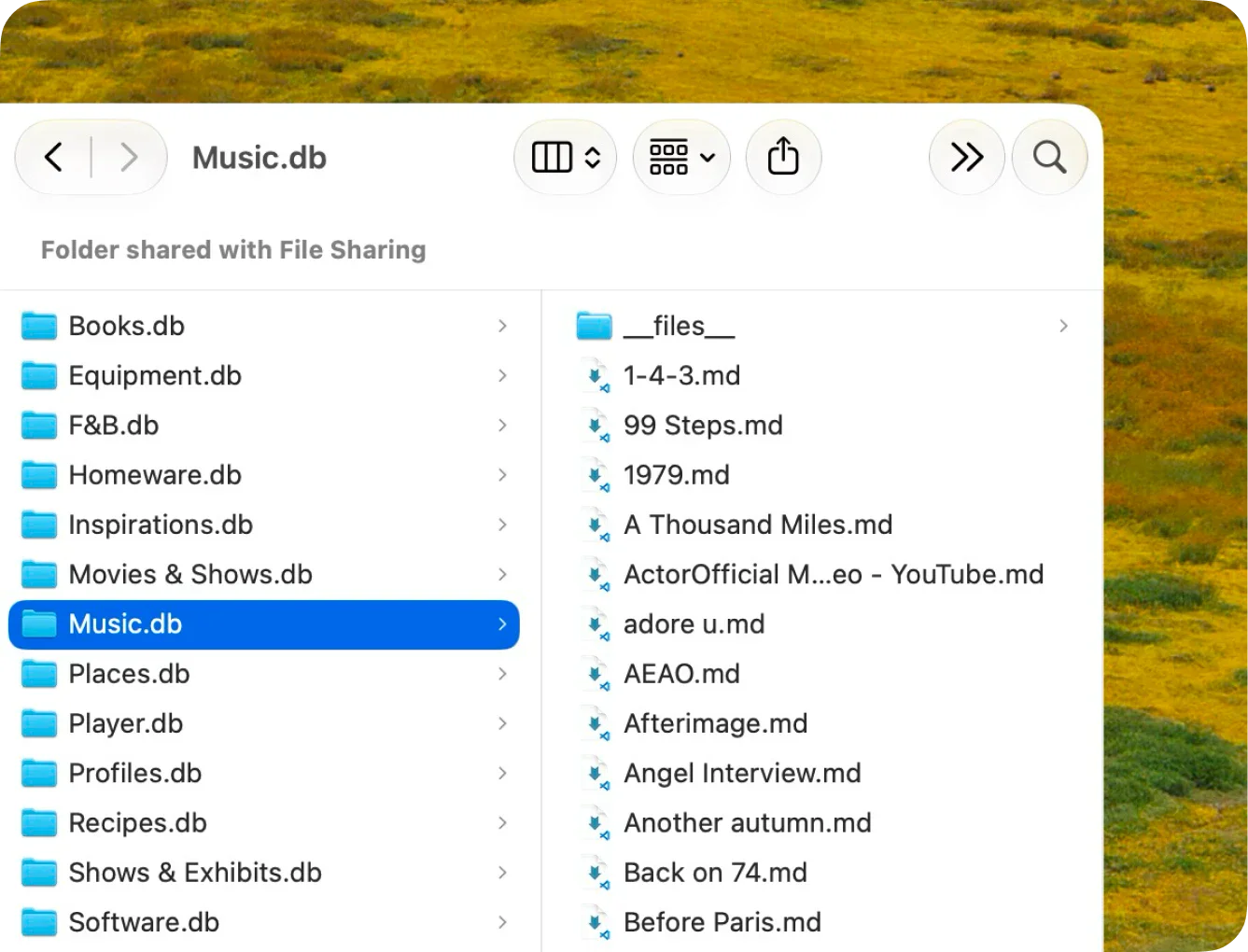Screen dimensions: 1248x952
Task: Expand F&B.db using its chevron
Action: pos(502,426)
